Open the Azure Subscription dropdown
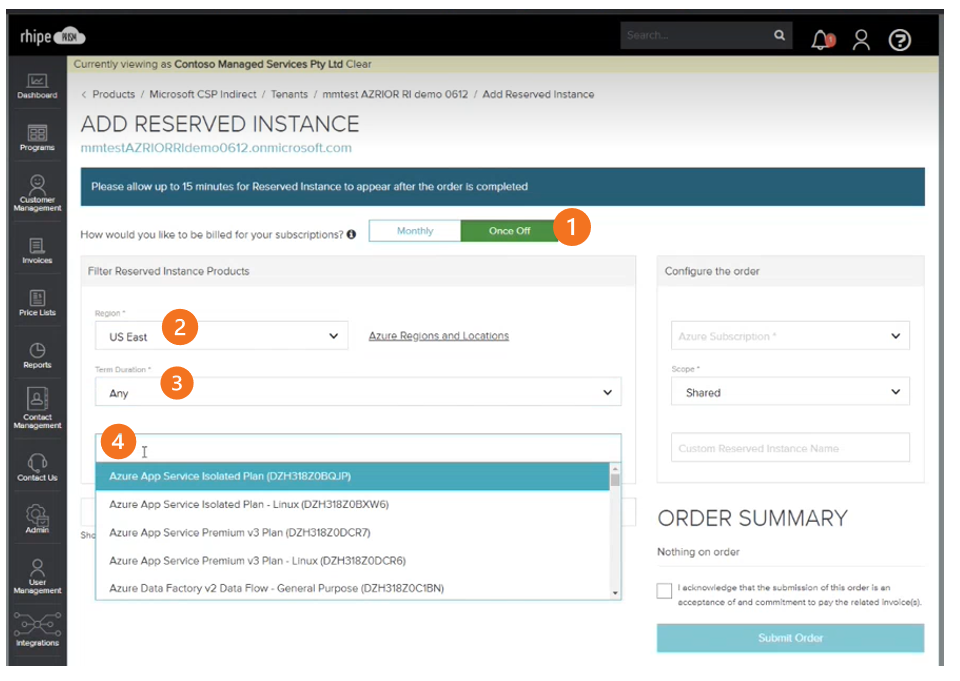 click(x=790, y=336)
